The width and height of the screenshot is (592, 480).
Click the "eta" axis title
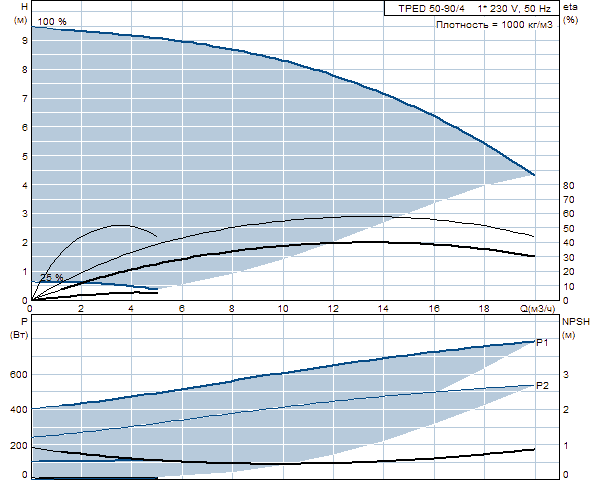(570, 7)
